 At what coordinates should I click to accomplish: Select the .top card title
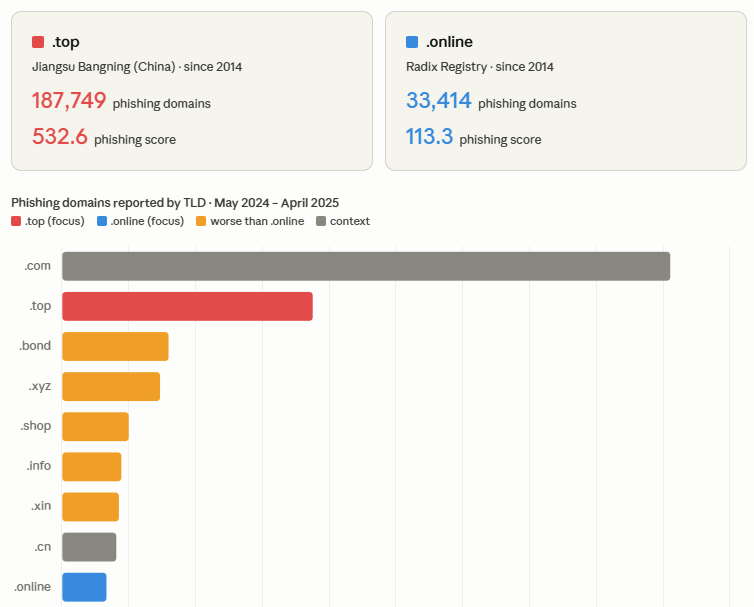click(66, 42)
